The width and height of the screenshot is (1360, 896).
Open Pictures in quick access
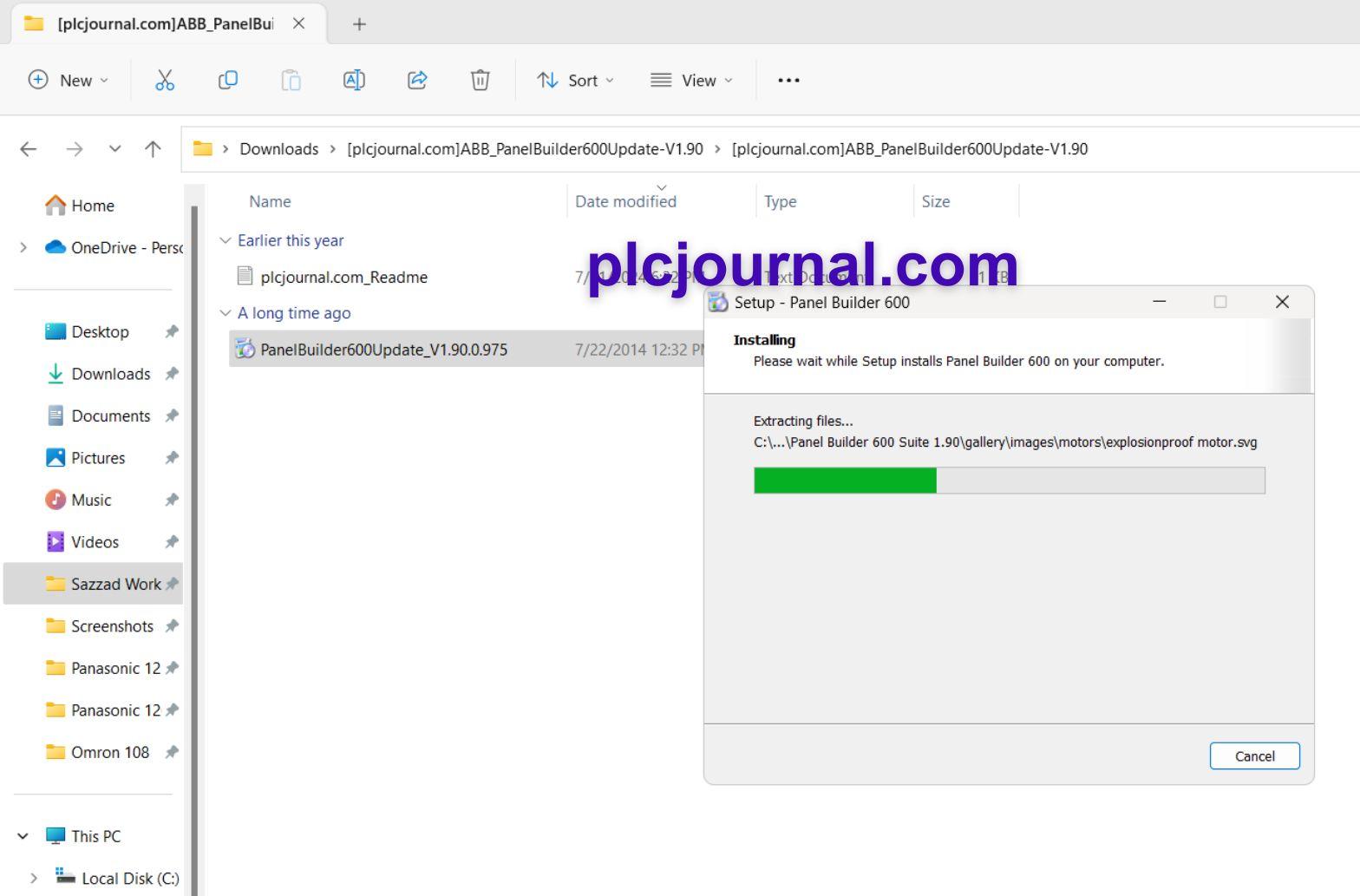point(85,458)
